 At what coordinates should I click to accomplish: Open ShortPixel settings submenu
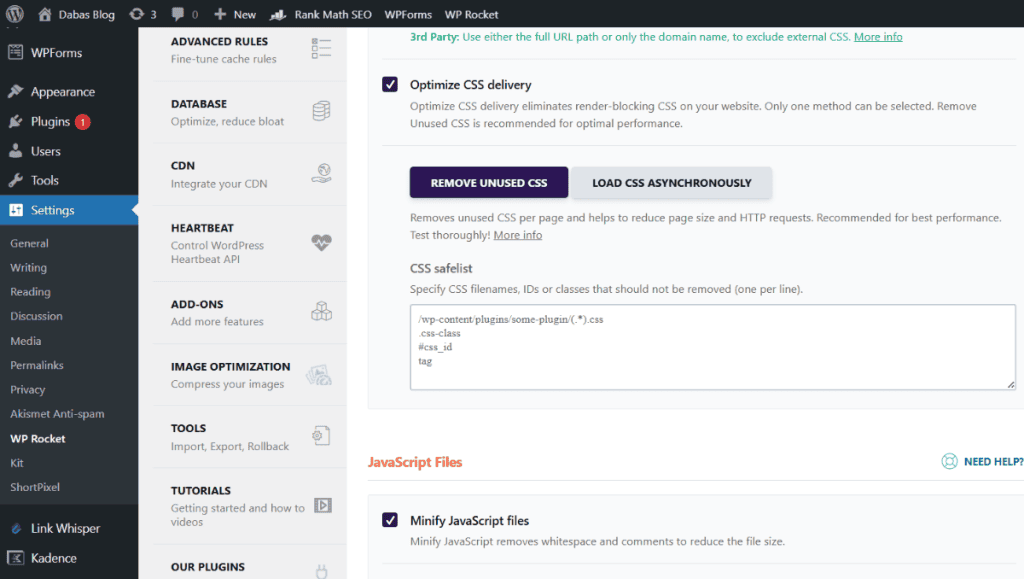coord(35,487)
